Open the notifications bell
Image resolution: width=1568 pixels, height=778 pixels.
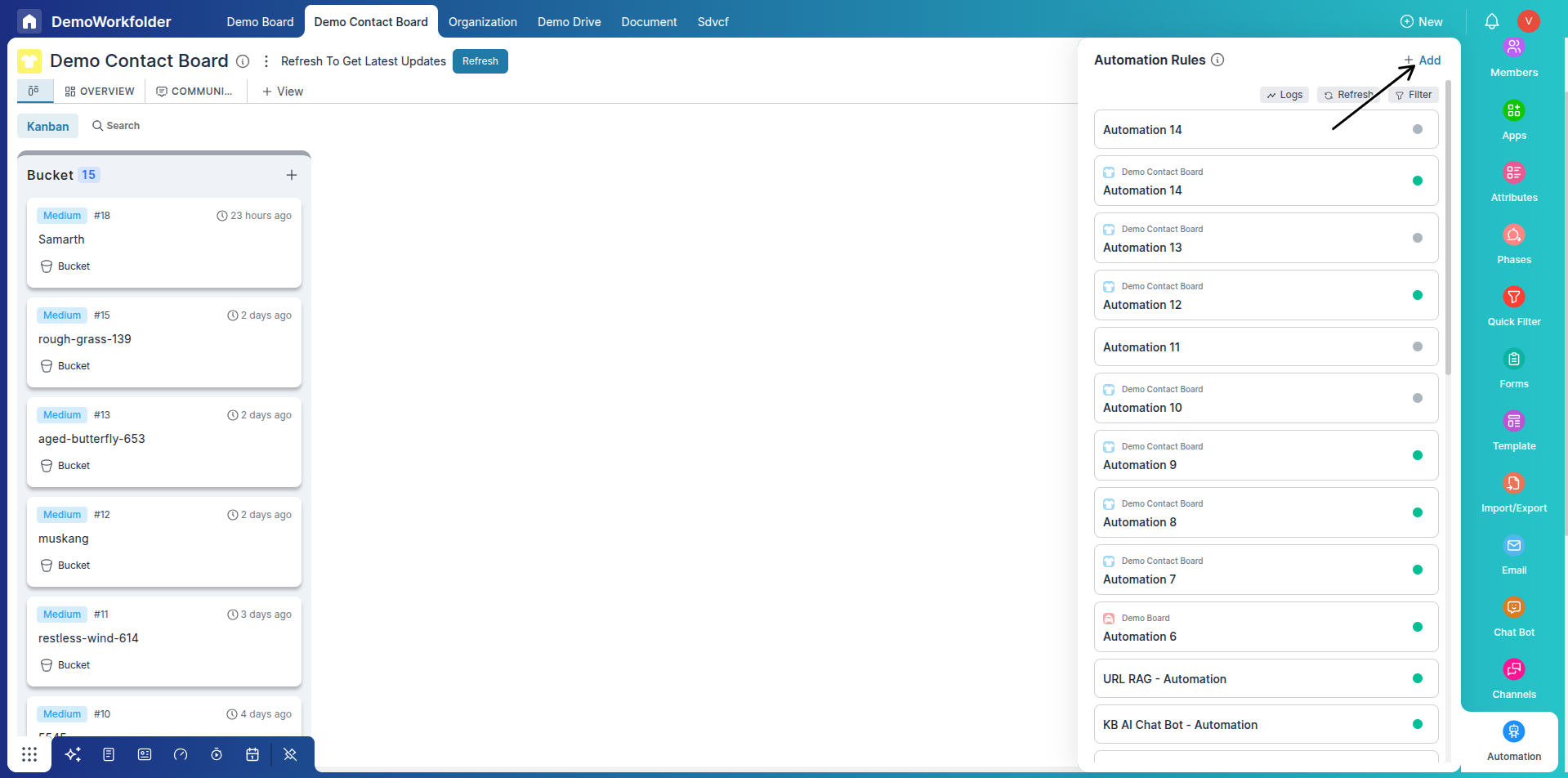[x=1492, y=21]
